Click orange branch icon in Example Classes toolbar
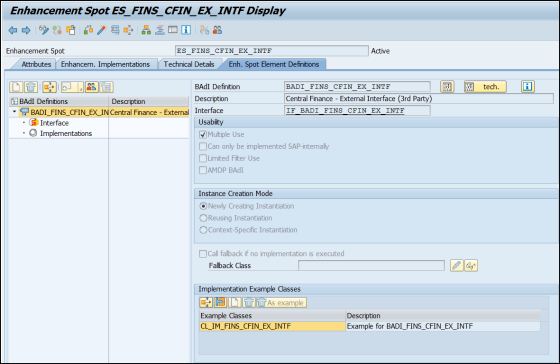 coord(206,303)
